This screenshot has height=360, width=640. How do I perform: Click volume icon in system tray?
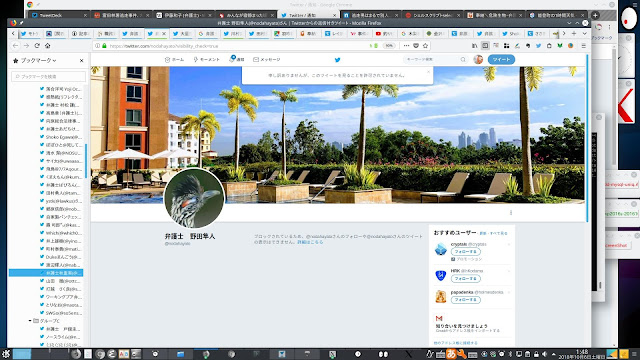(x=544, y=354)
